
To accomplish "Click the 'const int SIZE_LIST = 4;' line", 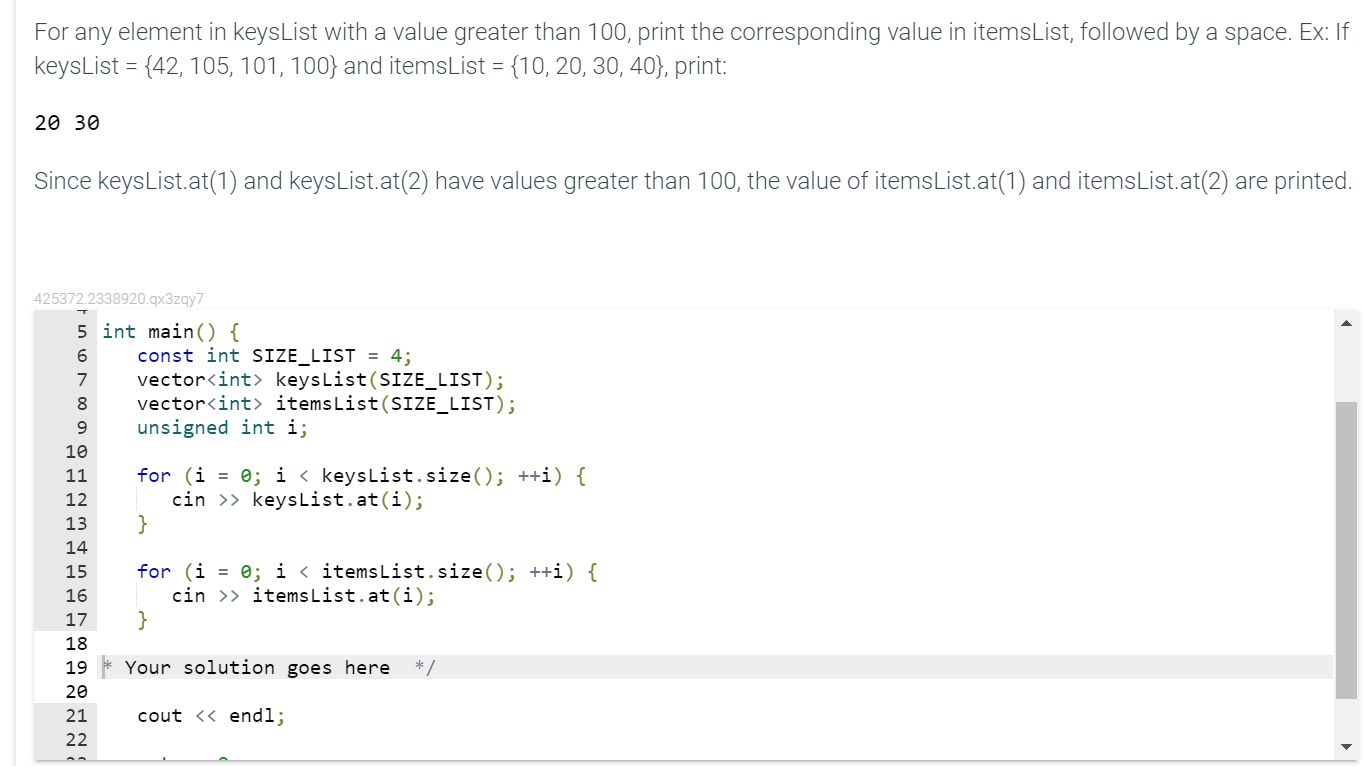I will 274,355.
